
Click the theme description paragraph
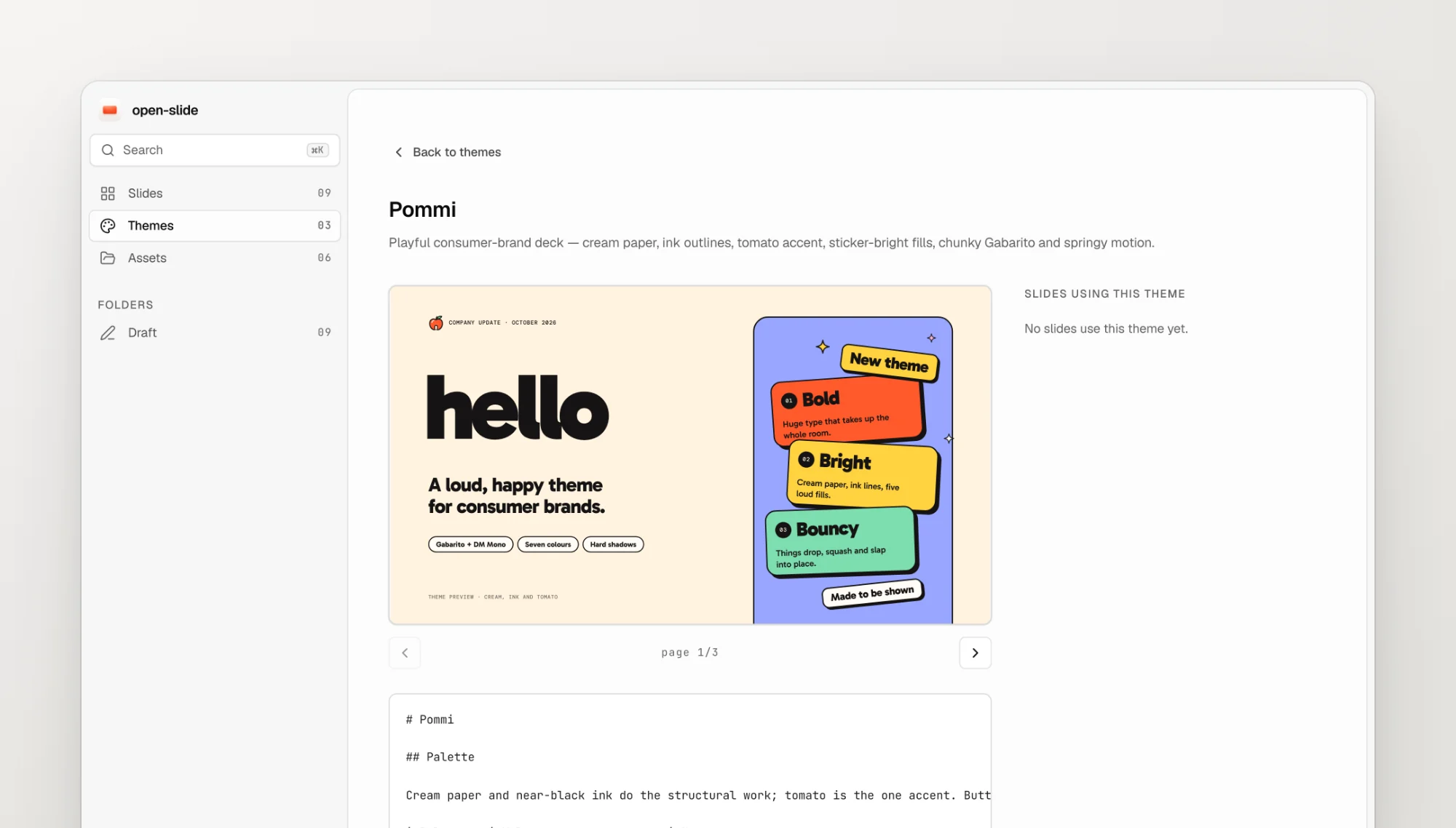point(771,243)
